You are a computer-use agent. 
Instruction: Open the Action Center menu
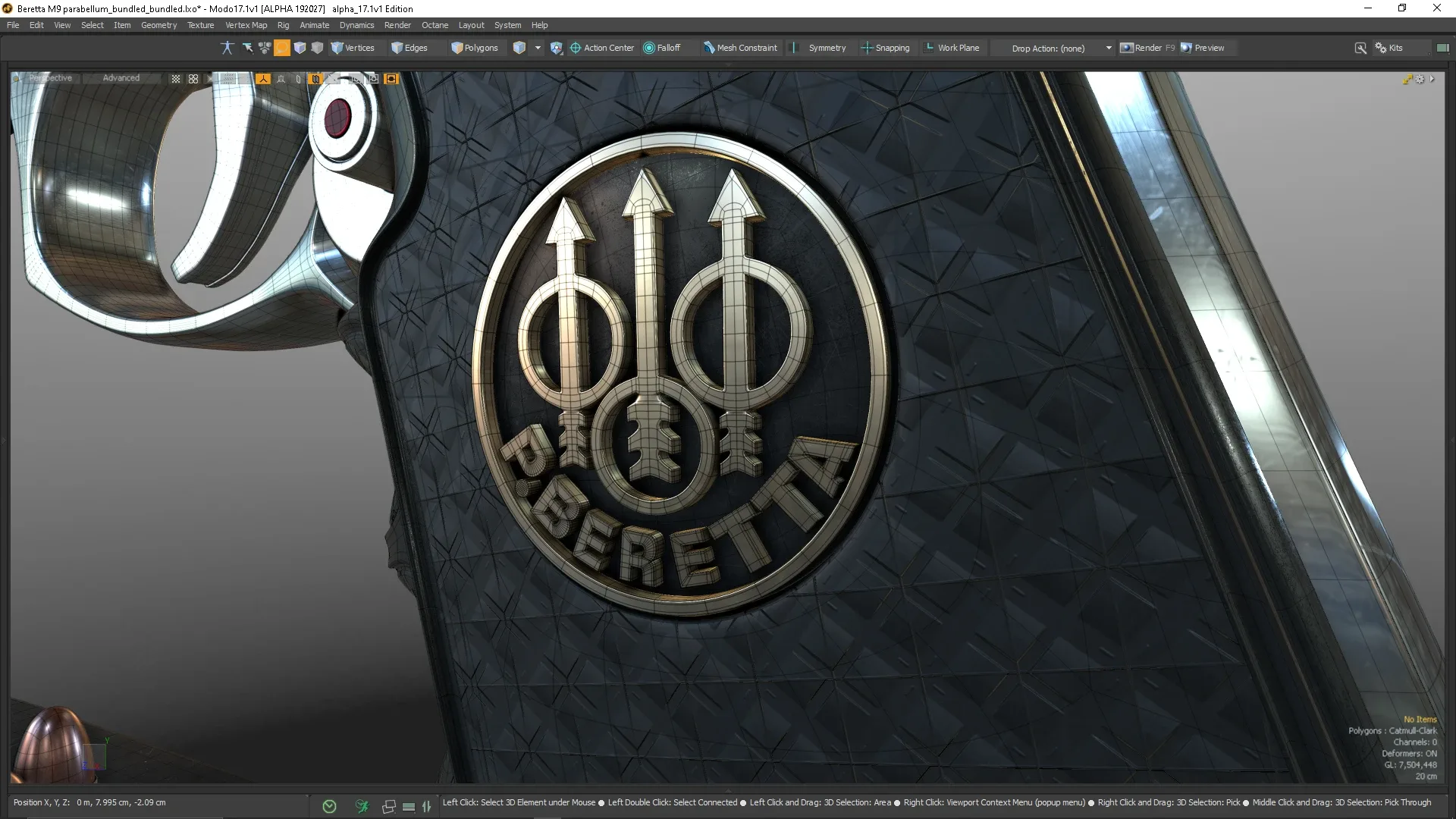coord(602,48)
